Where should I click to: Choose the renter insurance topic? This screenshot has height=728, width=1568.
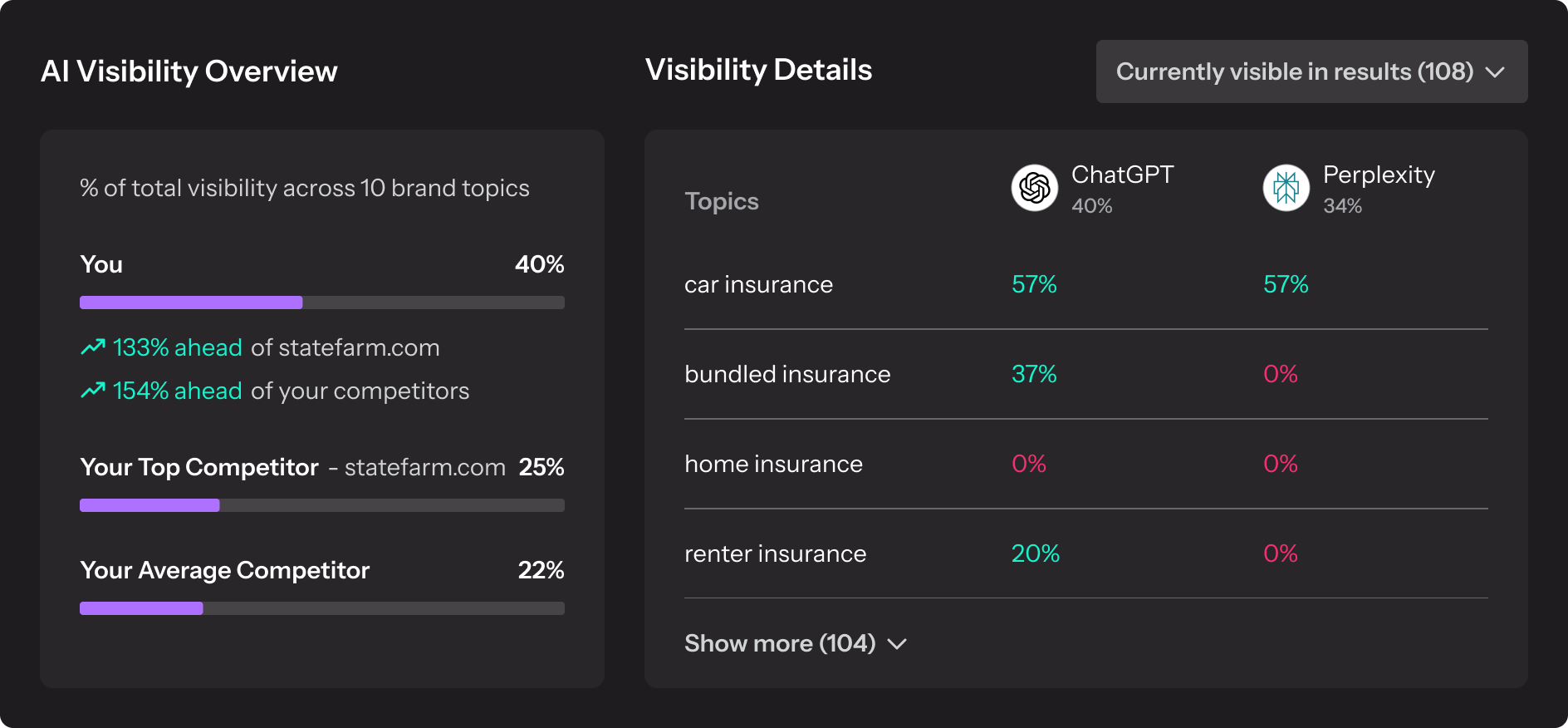(775, 553)
